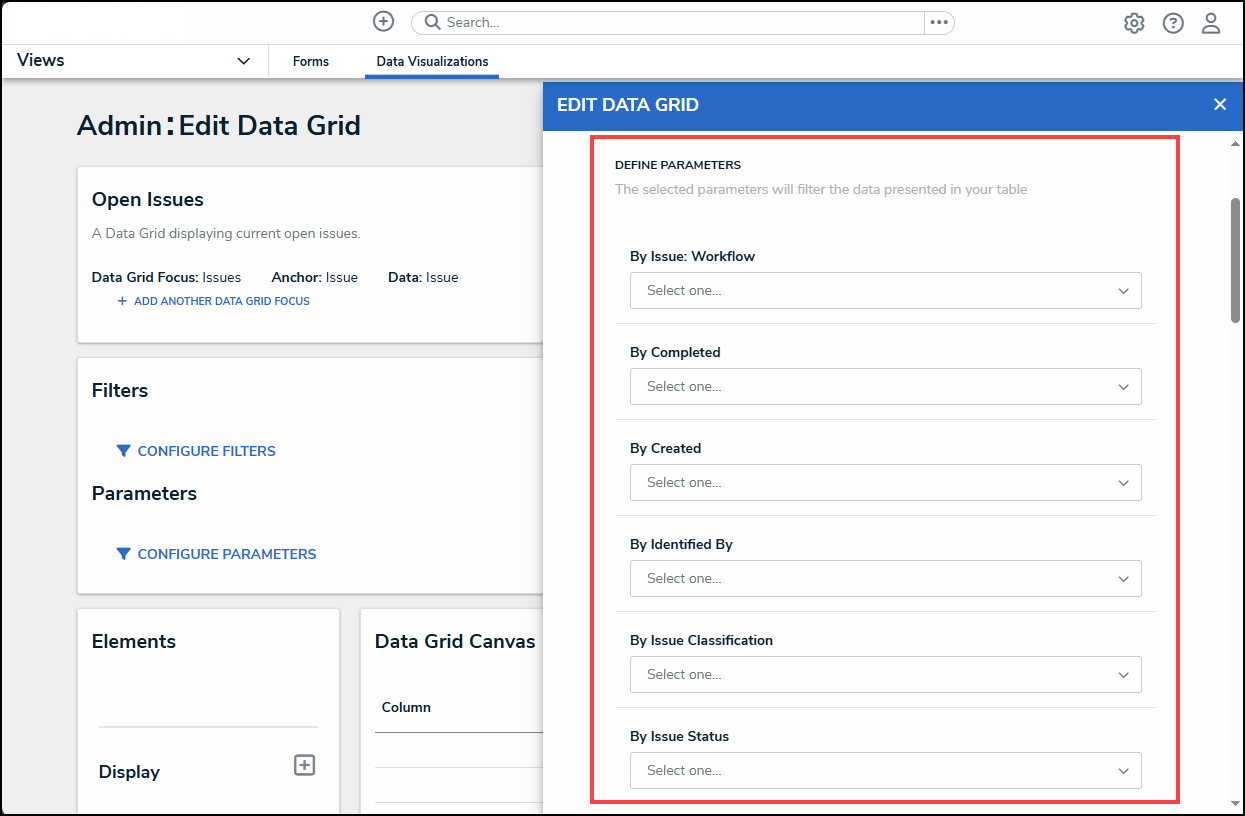Select the Data Visualizations tab
Viewport: 1245px width, 816px height.
point(432,62)
